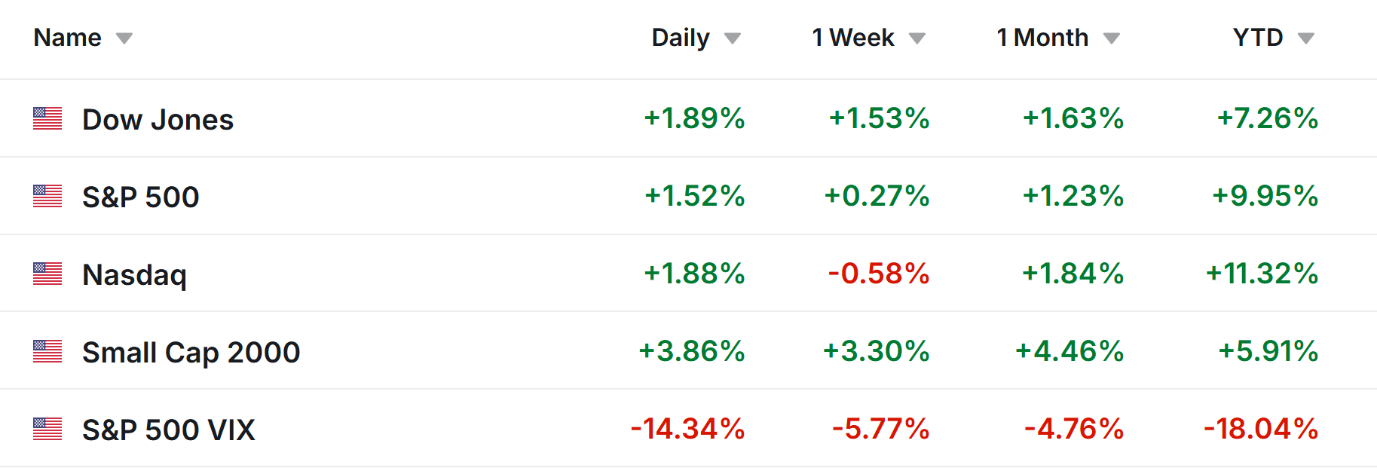This screenshot has width=1377, height=468.
Task: Open the S&P 500 VIX link
Action: click(169, 430)
